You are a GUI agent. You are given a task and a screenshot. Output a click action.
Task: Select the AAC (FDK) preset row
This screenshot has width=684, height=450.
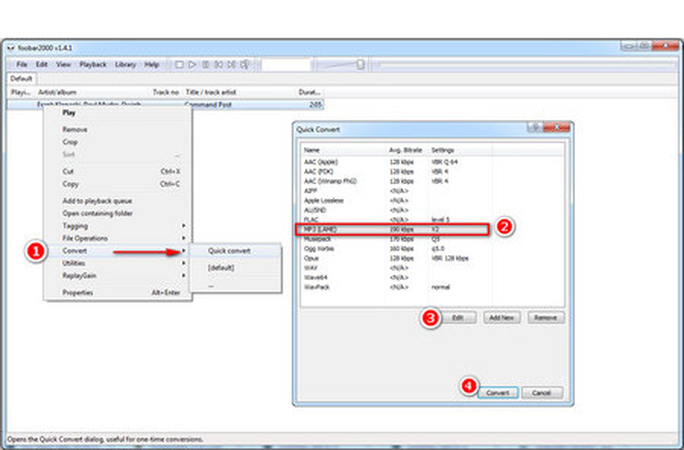[x=432, y=172]
